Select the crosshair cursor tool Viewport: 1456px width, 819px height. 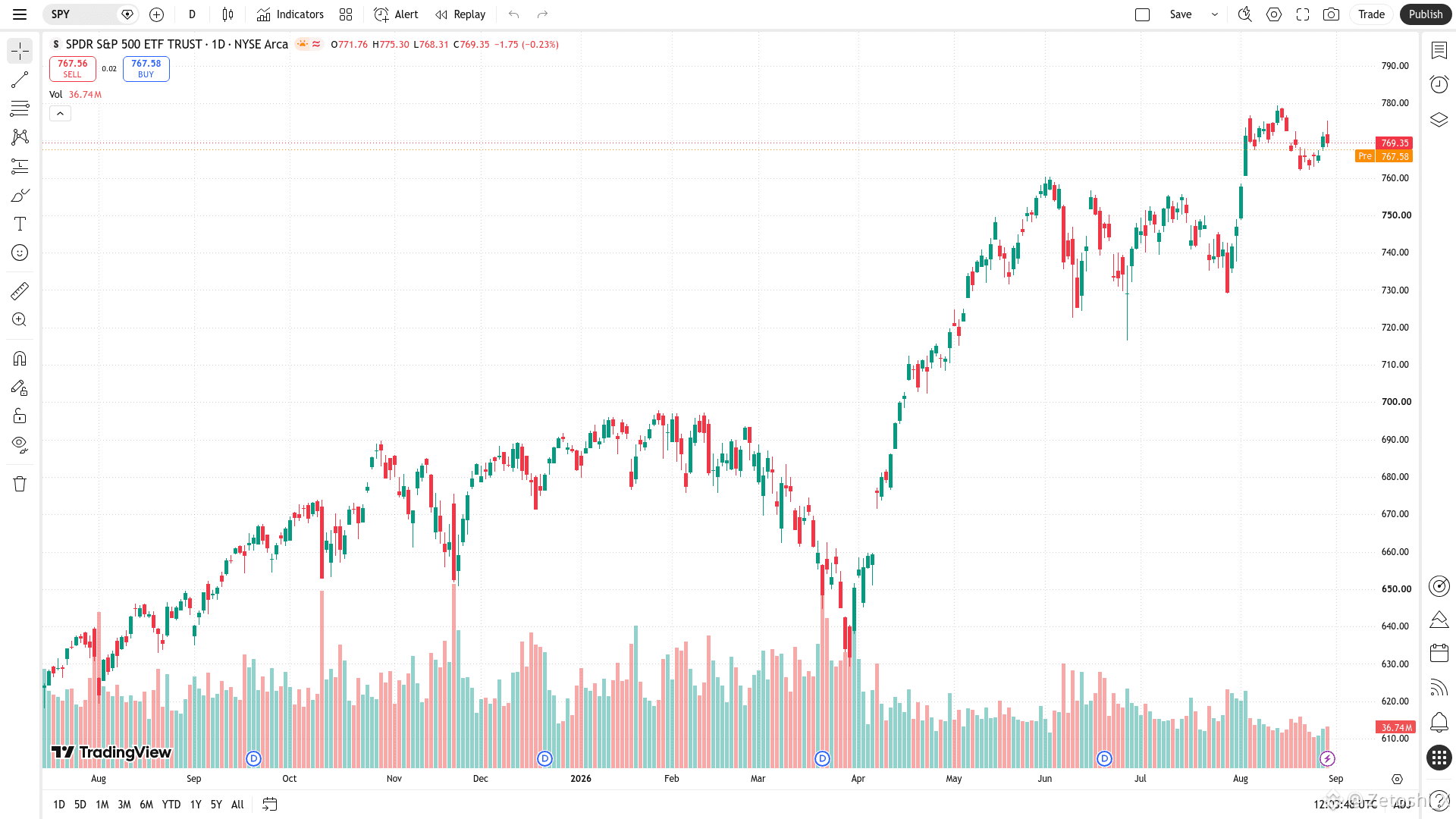coord(20,51)
